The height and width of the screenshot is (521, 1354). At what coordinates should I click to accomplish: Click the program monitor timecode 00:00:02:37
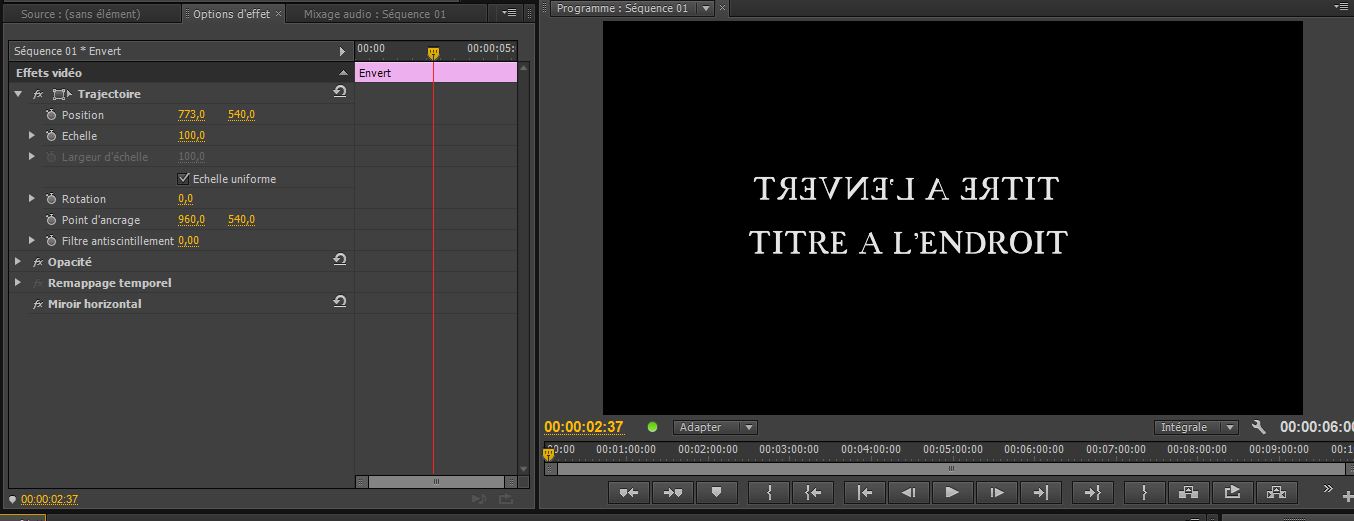click(583, 427)
